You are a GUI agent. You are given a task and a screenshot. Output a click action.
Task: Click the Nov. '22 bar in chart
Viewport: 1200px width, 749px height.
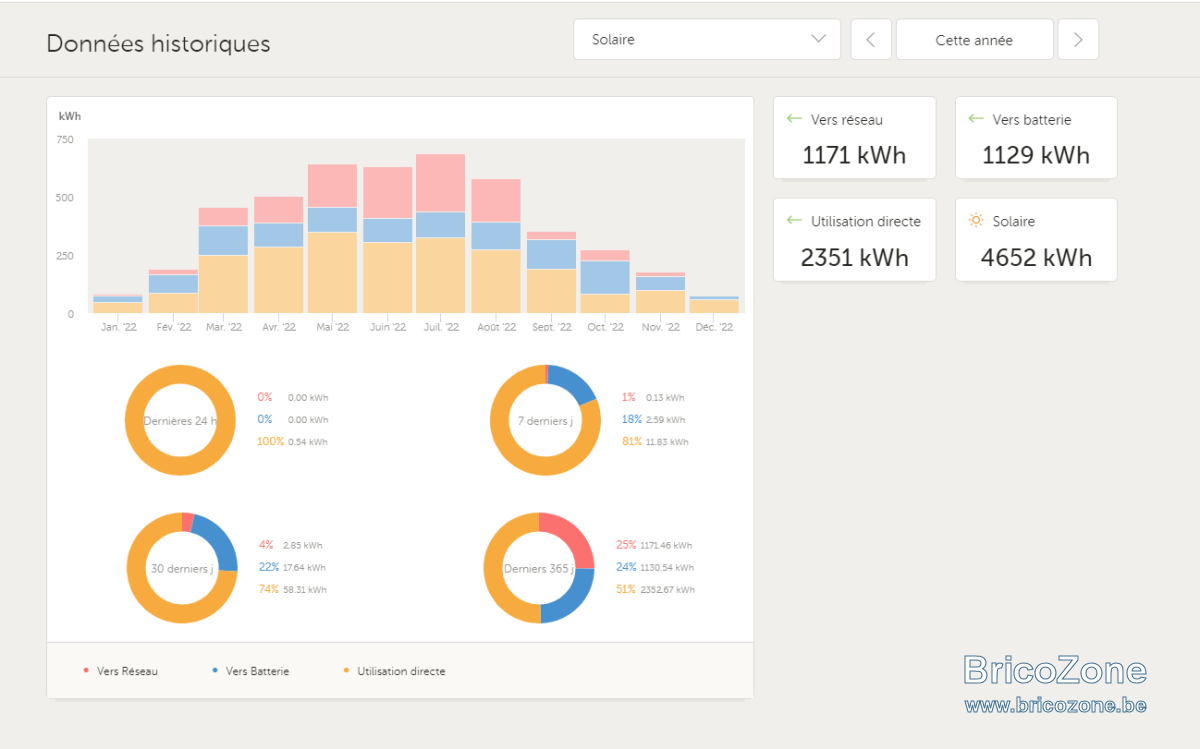click(660, 293)
